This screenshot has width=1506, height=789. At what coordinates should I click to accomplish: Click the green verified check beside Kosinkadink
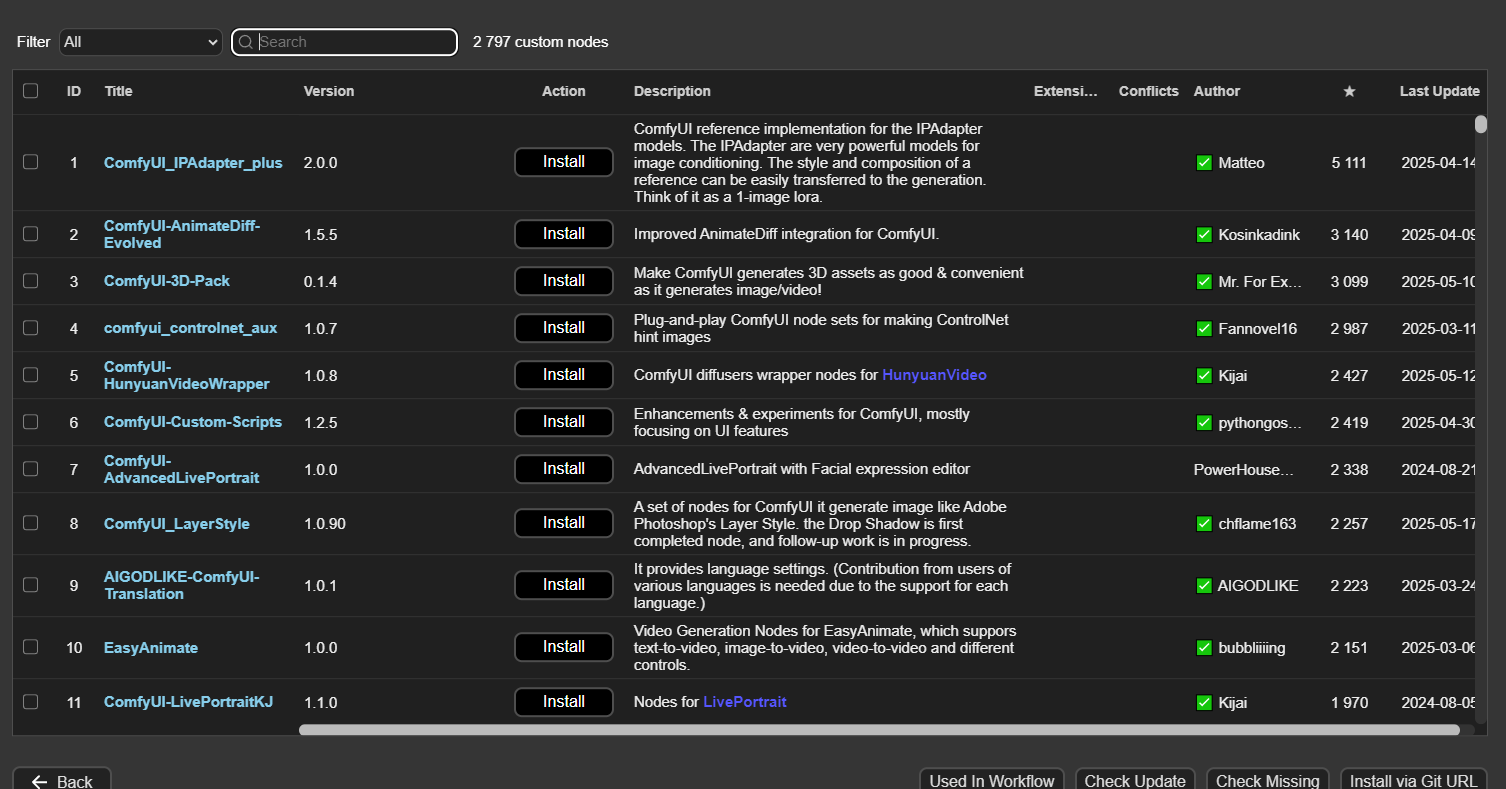pyautogui.click(x=1204, y=235)
